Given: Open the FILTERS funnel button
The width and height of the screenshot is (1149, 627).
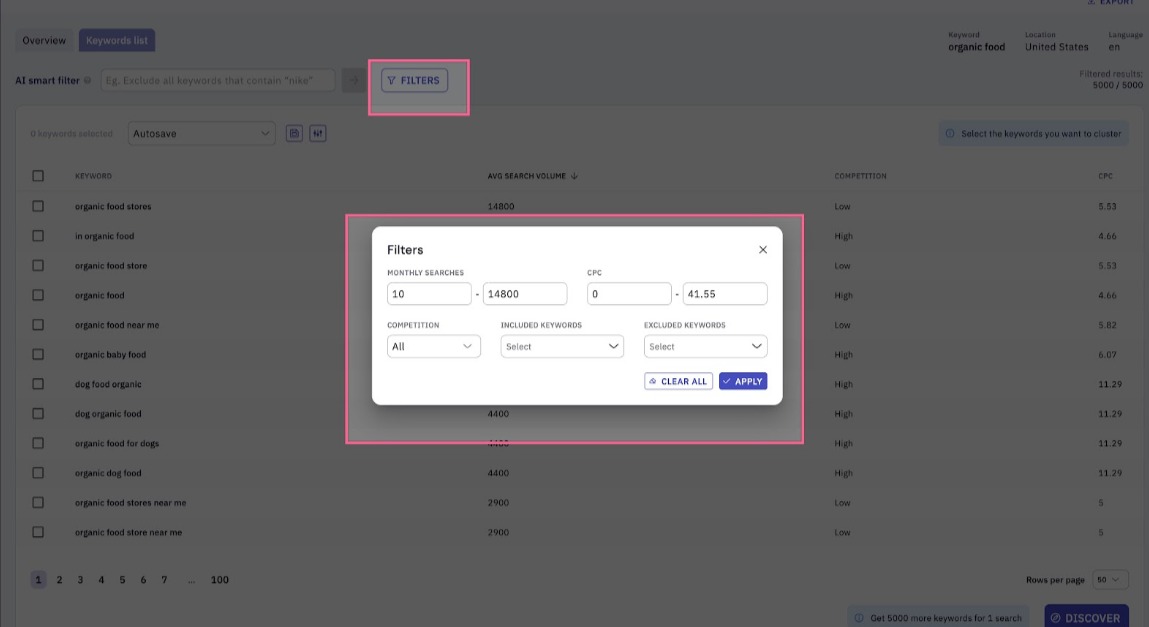Looking at the screenshot, I should (414, 81).
